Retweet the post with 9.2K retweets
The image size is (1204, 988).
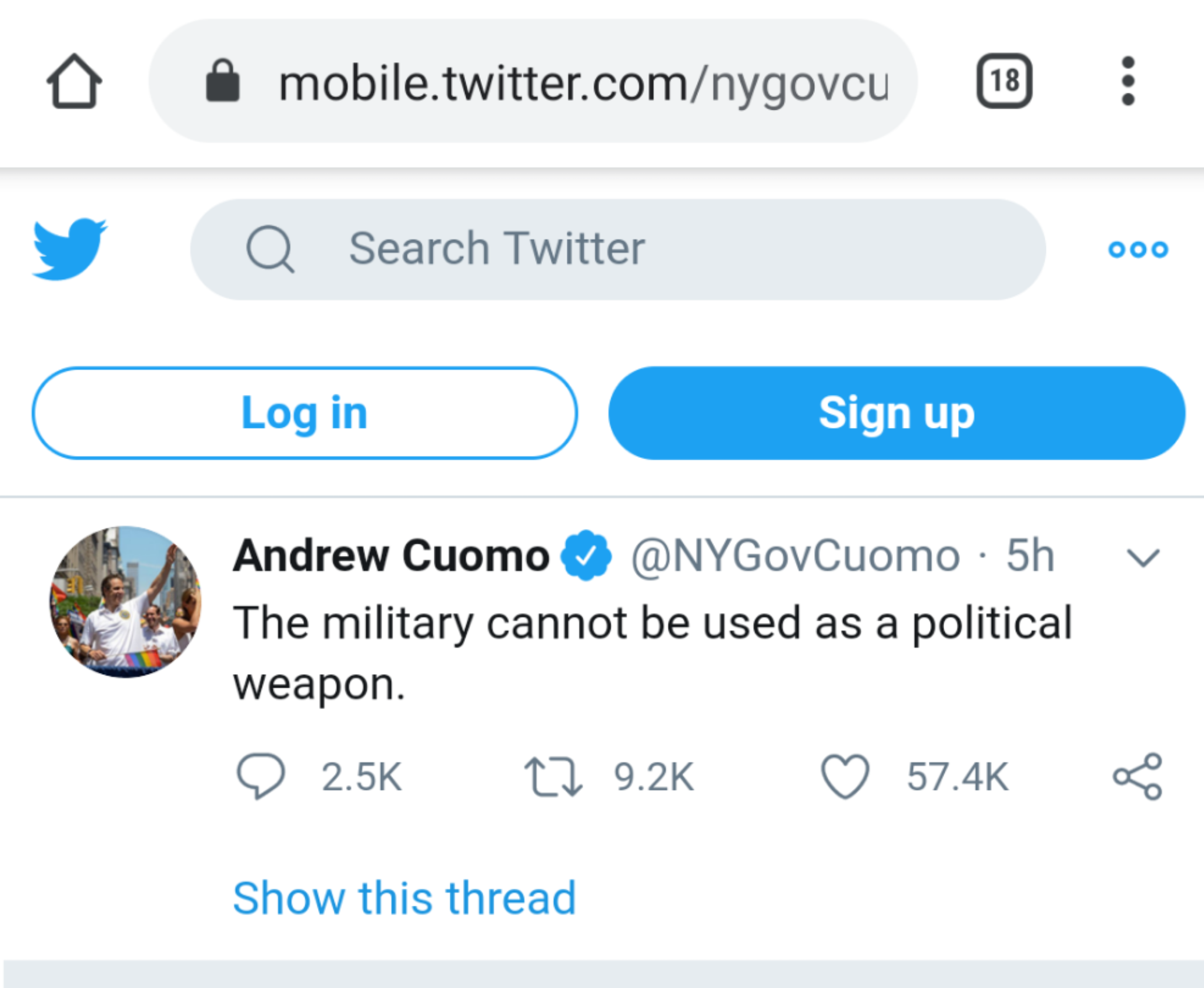[x=553, y=776]
